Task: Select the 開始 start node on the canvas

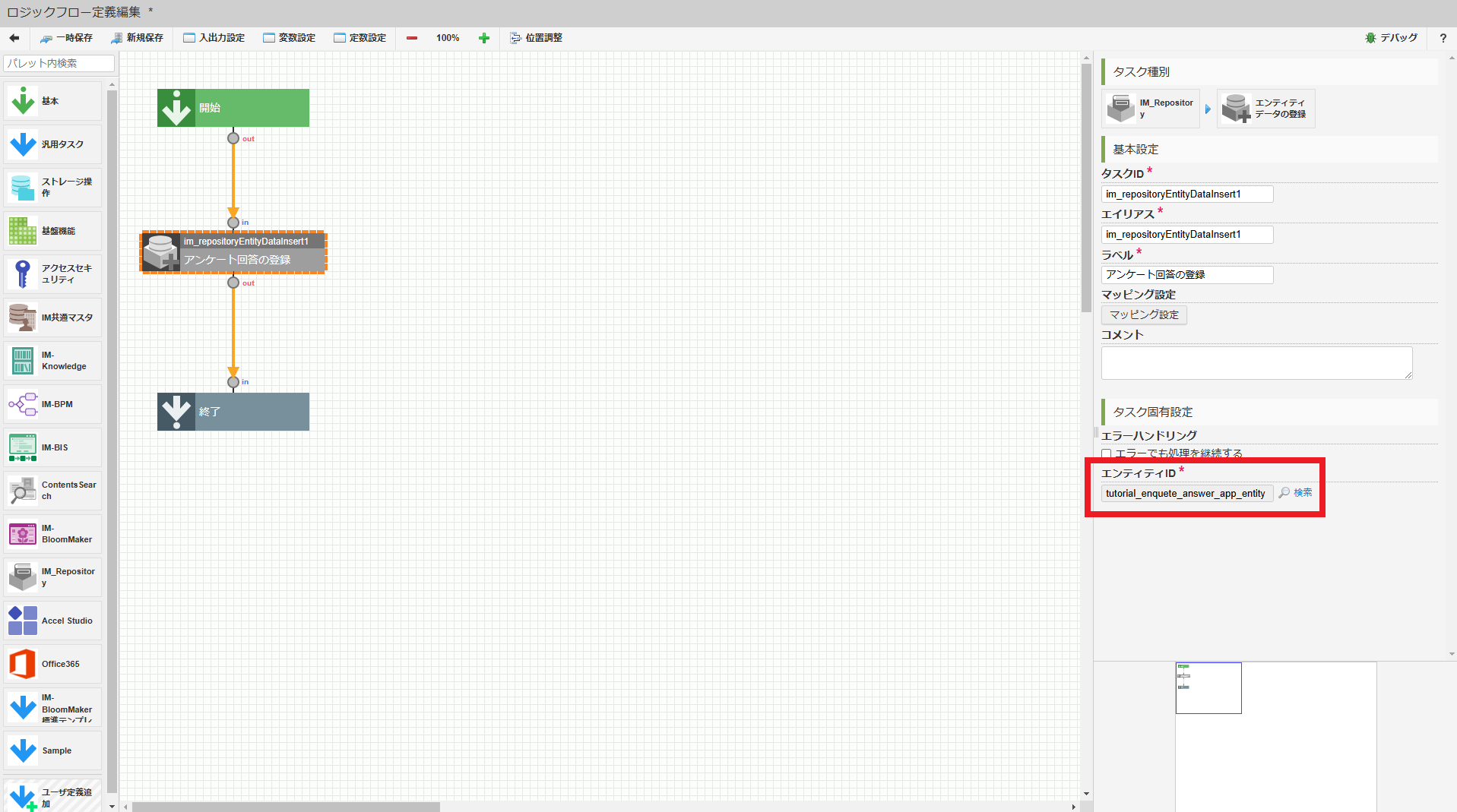Action: [x=233, y=107]
